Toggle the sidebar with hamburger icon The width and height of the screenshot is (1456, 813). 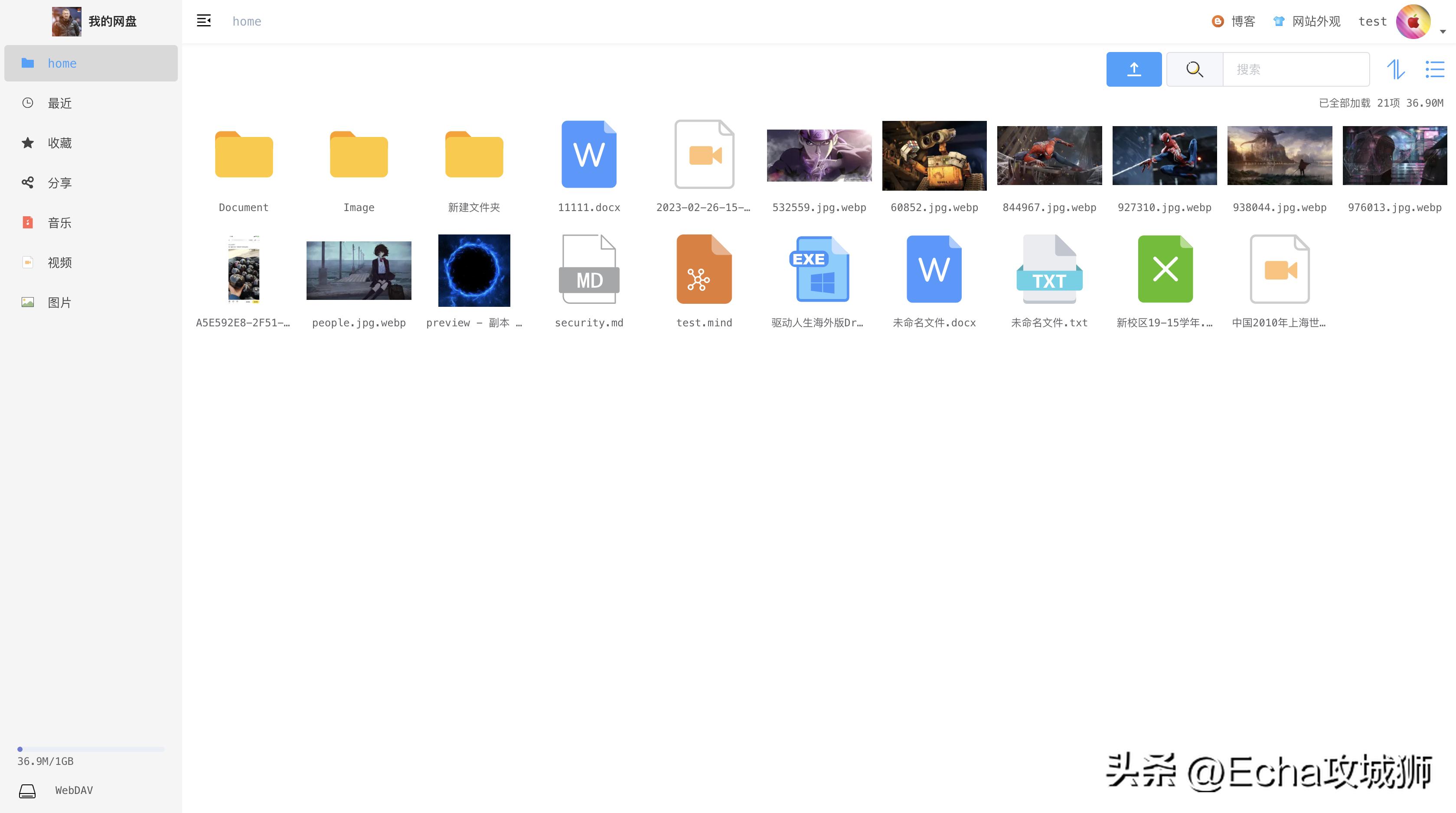click(x=203, y=20)
